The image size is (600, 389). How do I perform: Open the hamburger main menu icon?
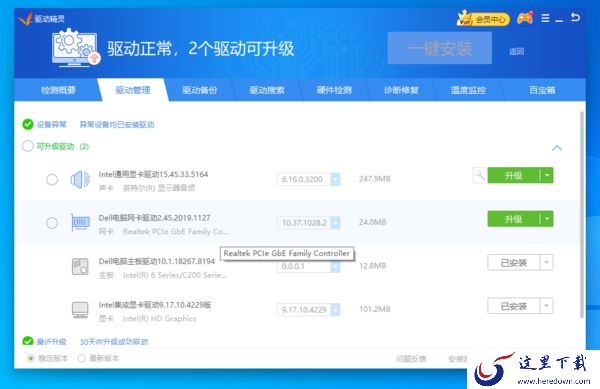click(x=545, y=18)
